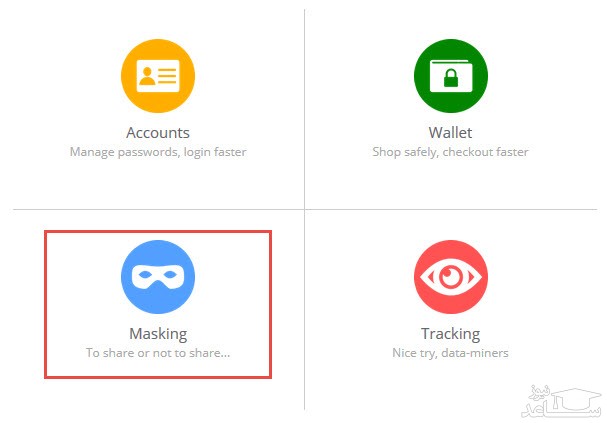607x423 pixels.
Task: Click the white mask glyph inside the Masking icon
Action: pyautogui.click(x=158, y=276)
